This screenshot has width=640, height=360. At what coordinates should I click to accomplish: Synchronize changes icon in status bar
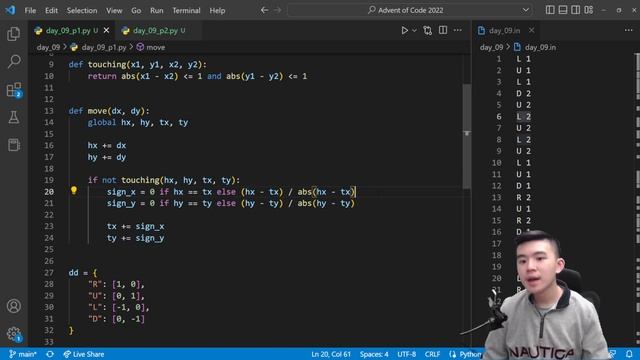50,354
